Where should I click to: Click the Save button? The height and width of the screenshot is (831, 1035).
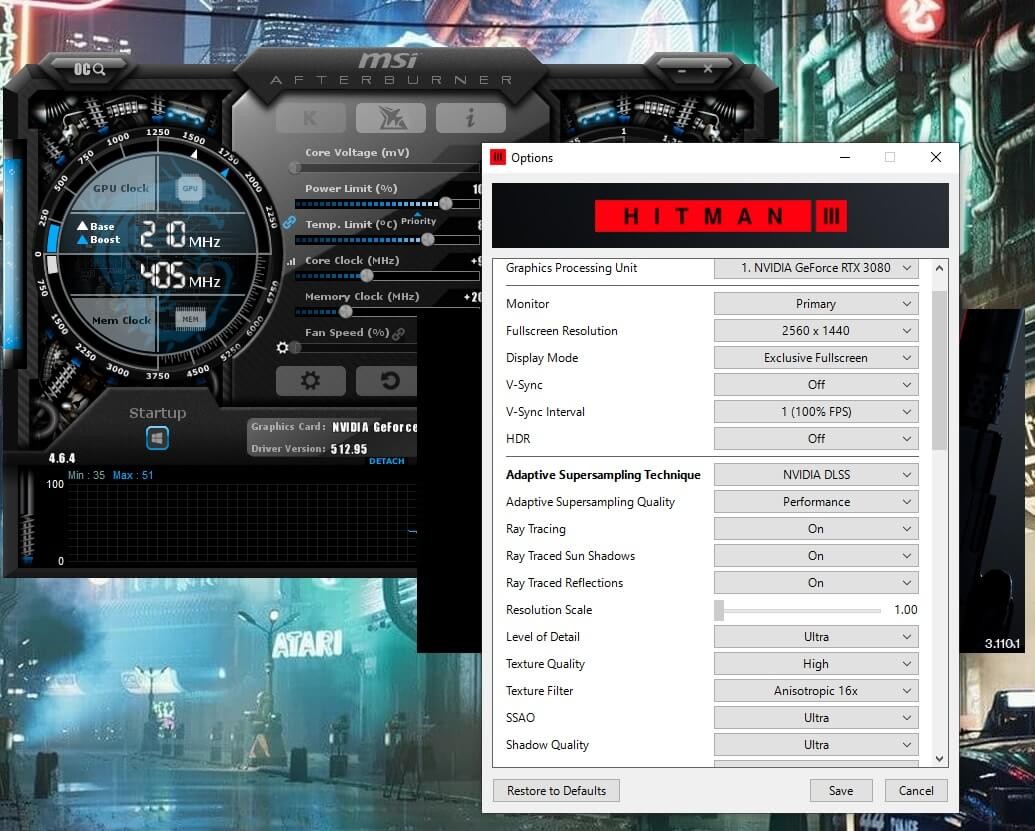pyautogui.click(x=841, y=790)
